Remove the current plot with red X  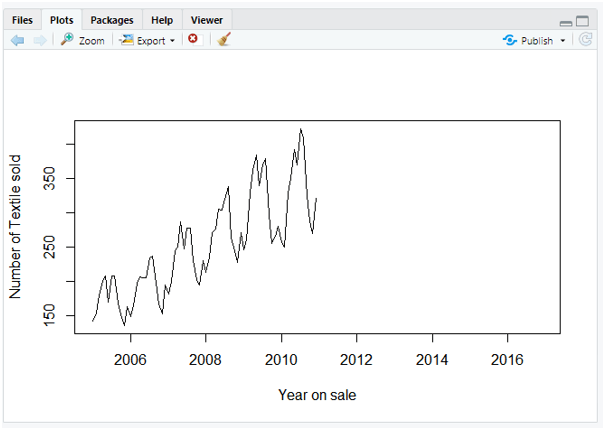193,40
